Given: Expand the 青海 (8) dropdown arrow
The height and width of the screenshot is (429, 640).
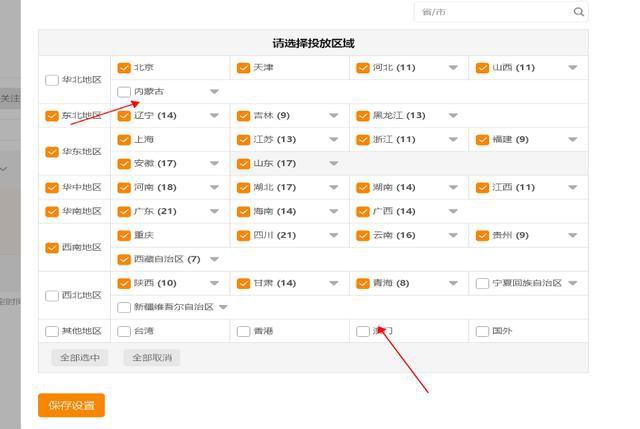Looking at the screenshot, I should (453, 283).
